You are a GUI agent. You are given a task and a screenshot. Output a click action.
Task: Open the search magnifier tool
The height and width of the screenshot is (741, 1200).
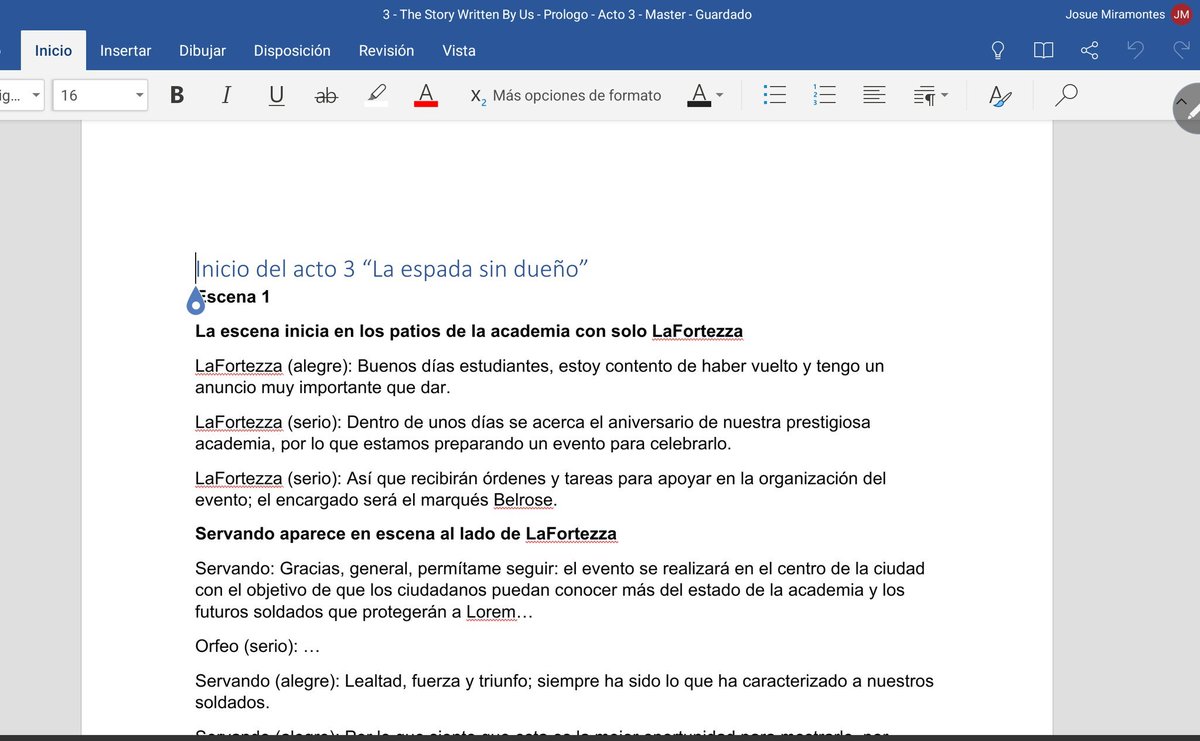(x=1066, y=95)
